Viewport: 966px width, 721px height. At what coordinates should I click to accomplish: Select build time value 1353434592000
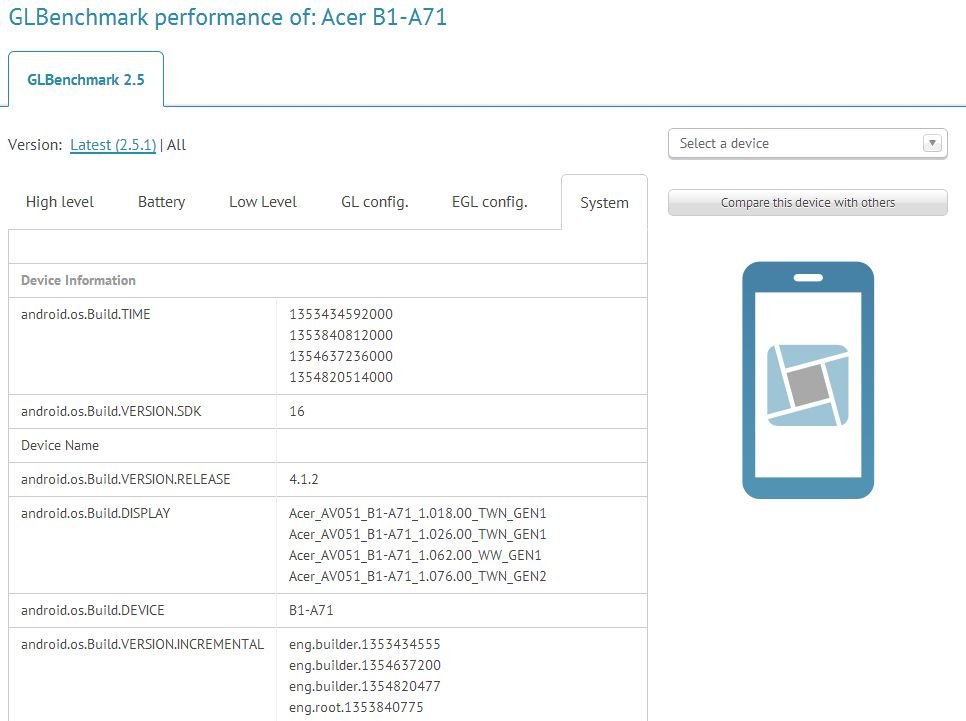341,314
